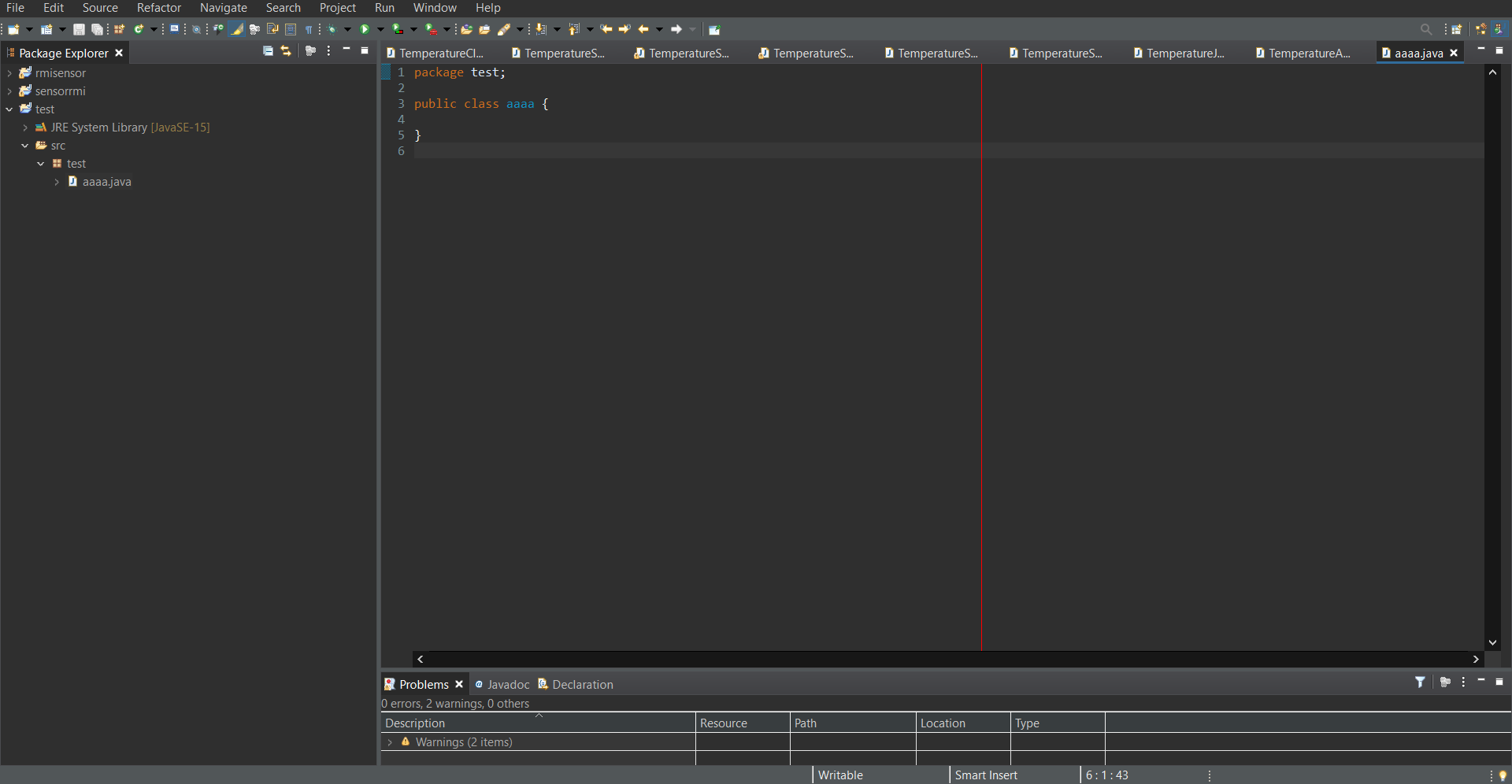Open the Refactor menu
The height and width of the screenshot is (784, 1512).
tap(159, 8)
